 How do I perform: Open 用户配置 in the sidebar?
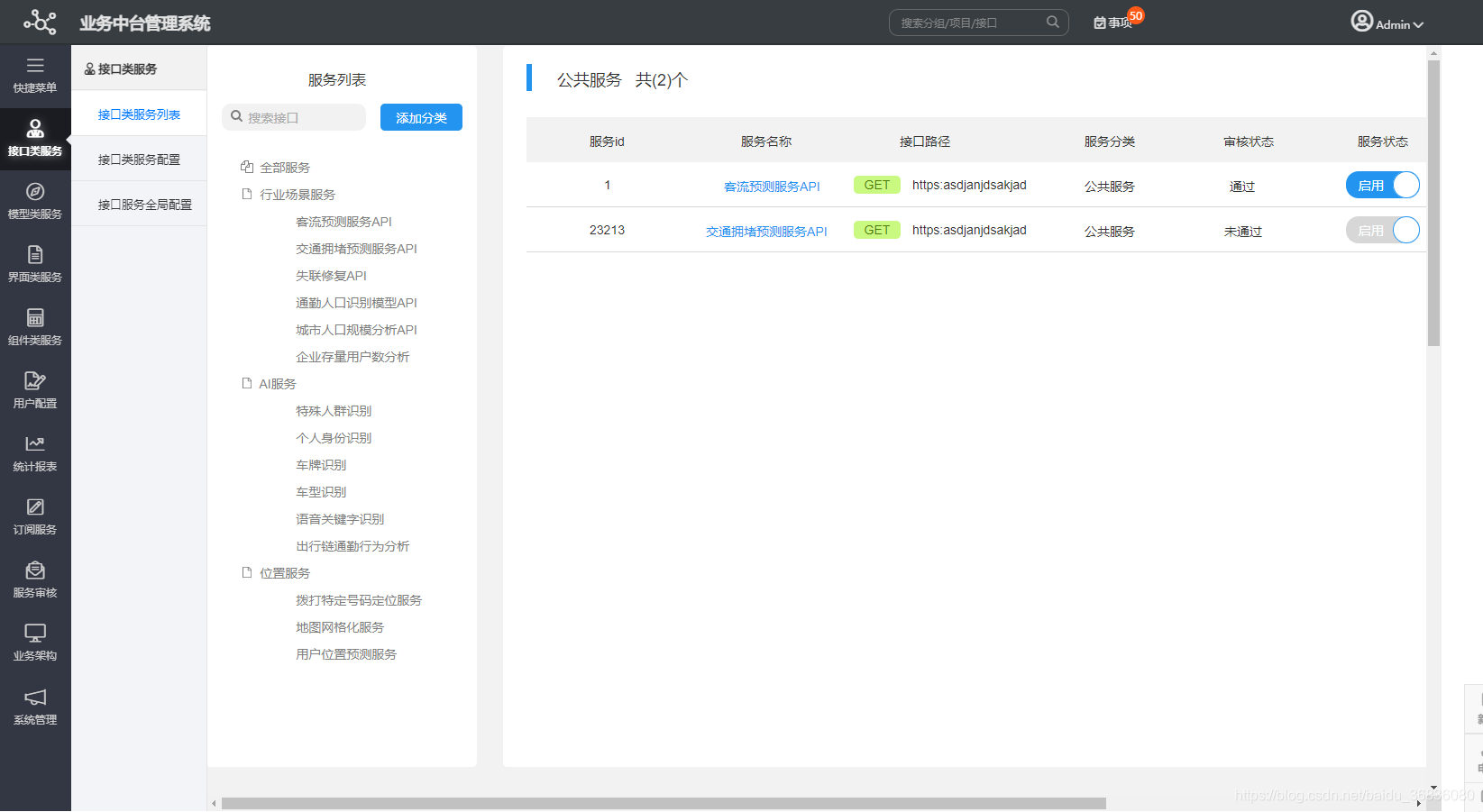click(35, 389)
